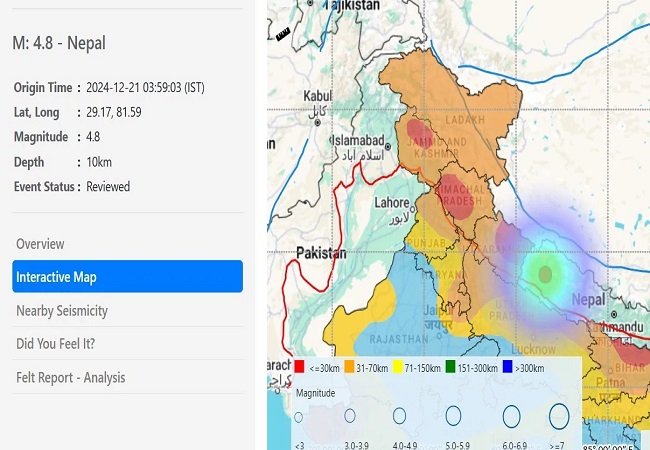
Task: Click the Pakistan country label on map
Action: pos(321,253)
